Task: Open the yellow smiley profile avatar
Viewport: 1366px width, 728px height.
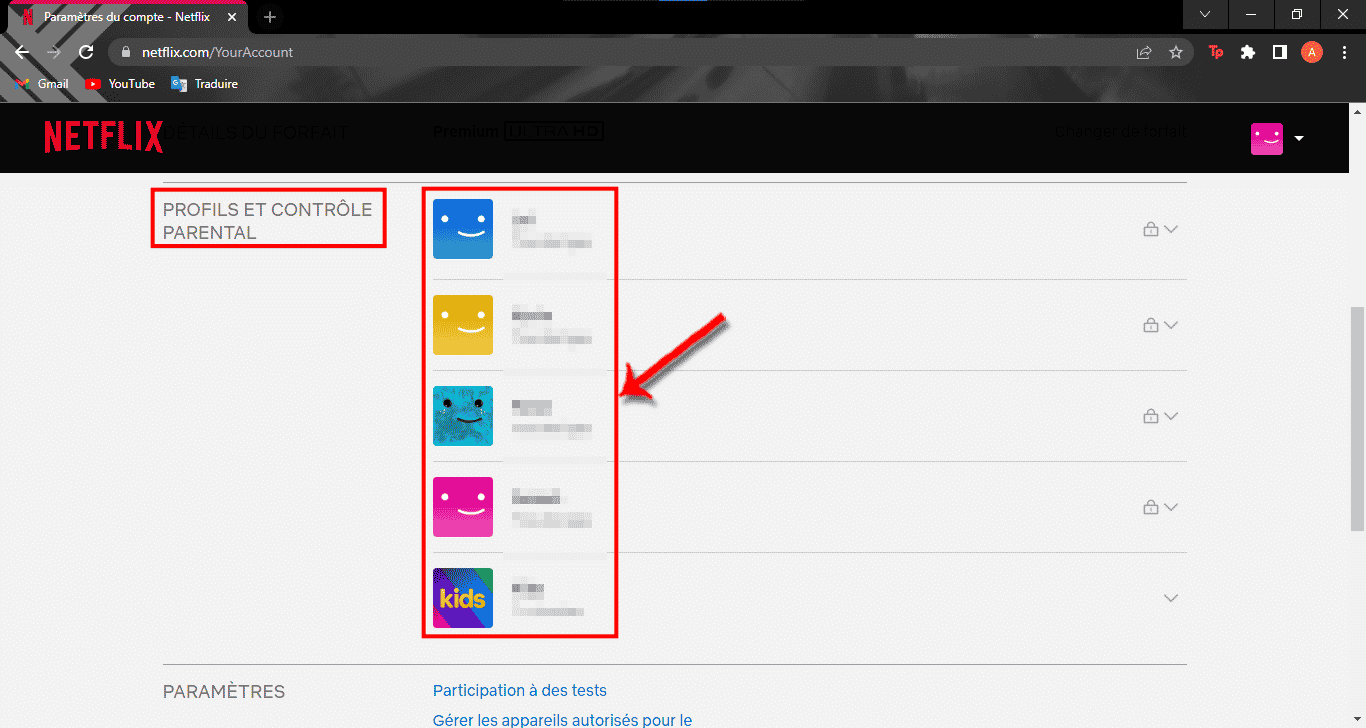Action: 463,325
